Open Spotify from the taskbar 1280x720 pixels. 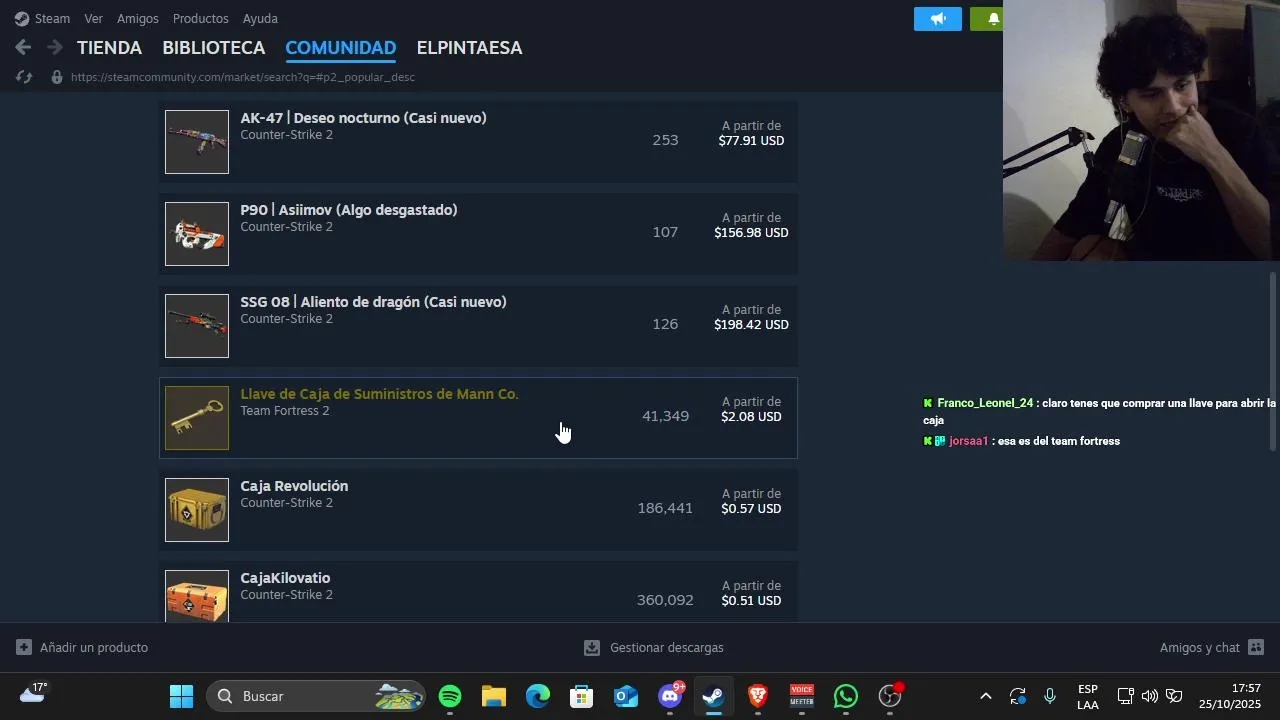point(450,696)
